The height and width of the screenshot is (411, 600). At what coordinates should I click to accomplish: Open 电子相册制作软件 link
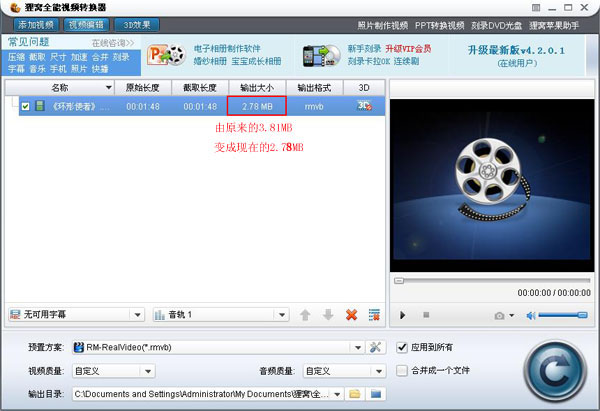tap(227, 49)
